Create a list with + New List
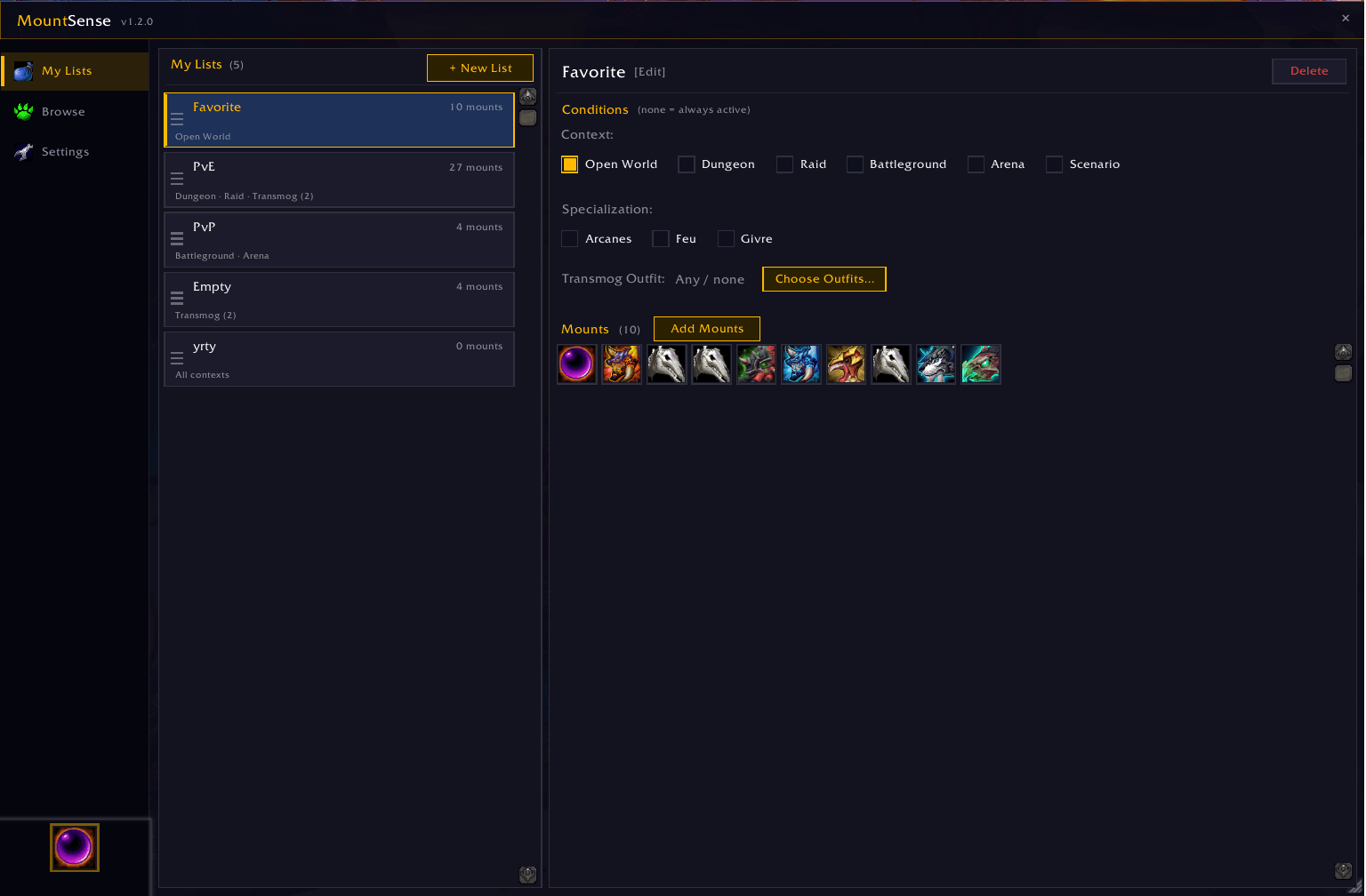This screenshot has height=896, width=1366. (480, 68)
